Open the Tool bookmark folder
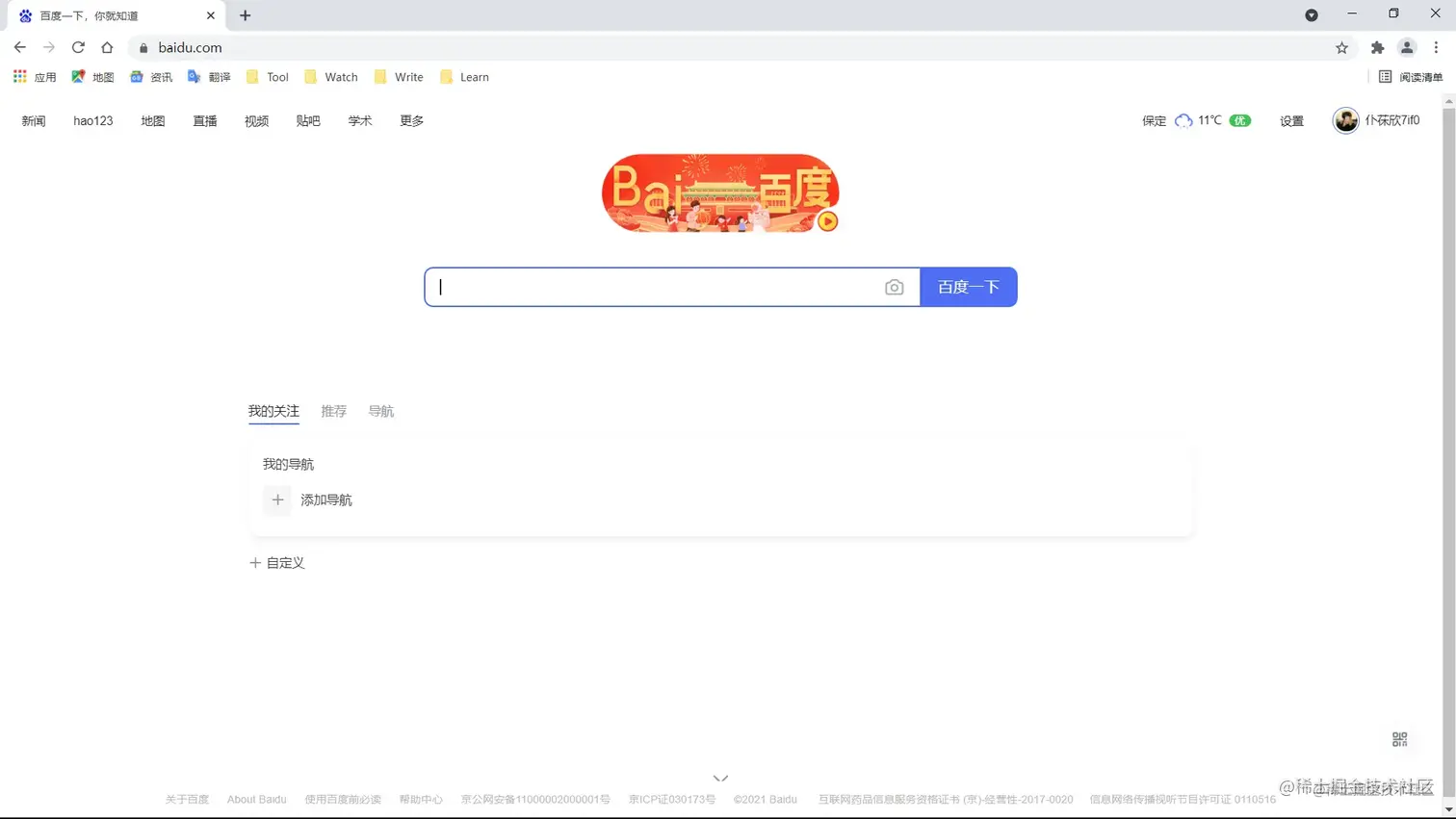Image resolution: width=1456 pixels, height=819 pixels. 268,77
